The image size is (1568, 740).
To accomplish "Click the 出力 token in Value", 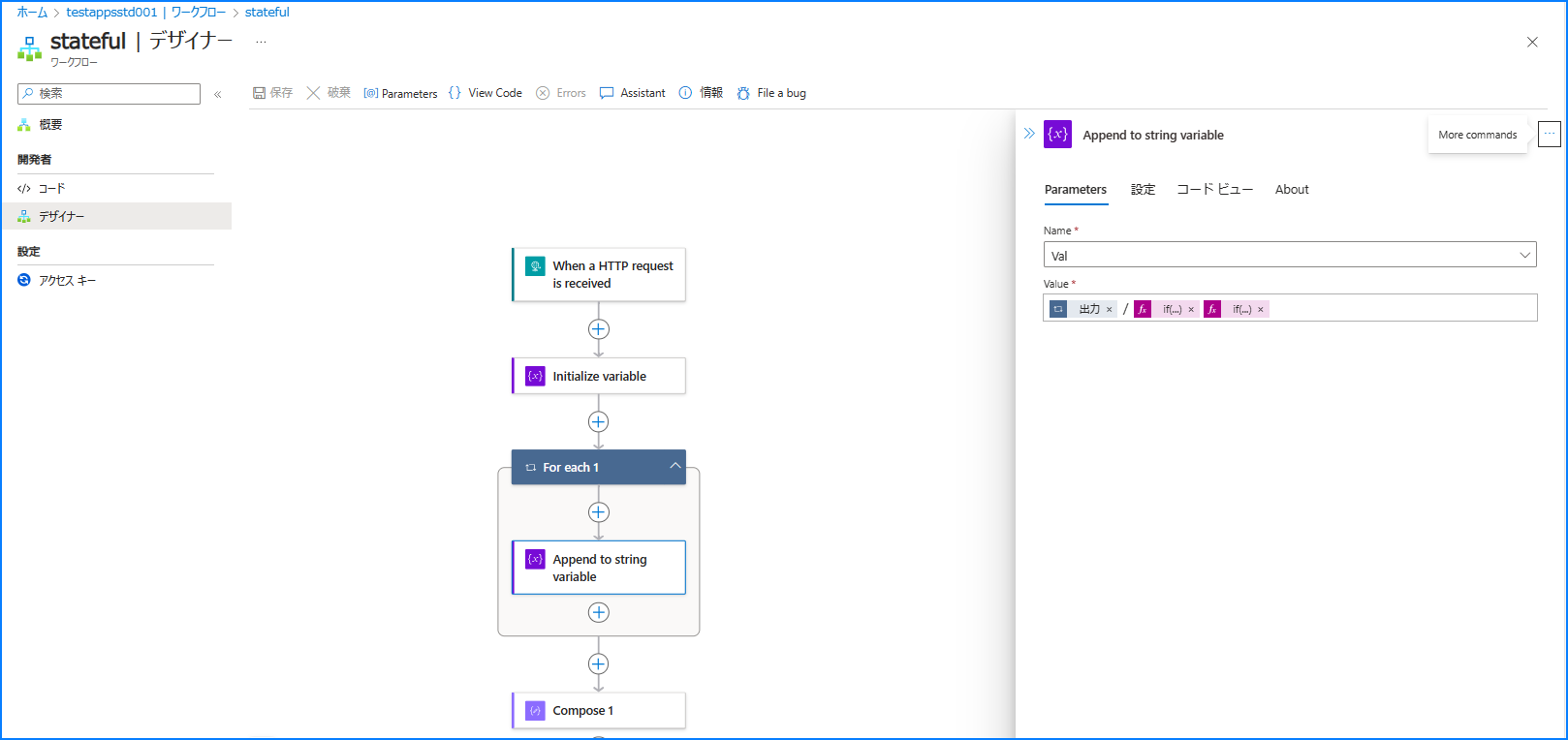I will (1085, 309).
